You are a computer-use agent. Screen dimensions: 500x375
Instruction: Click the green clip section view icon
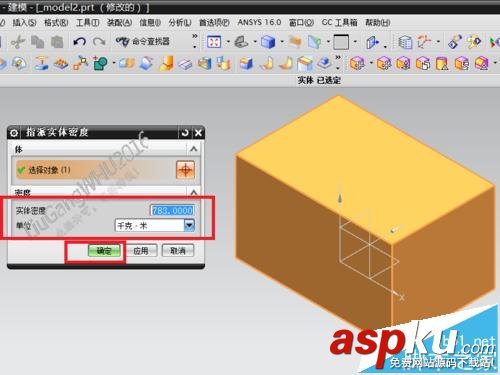pos(314,42)
